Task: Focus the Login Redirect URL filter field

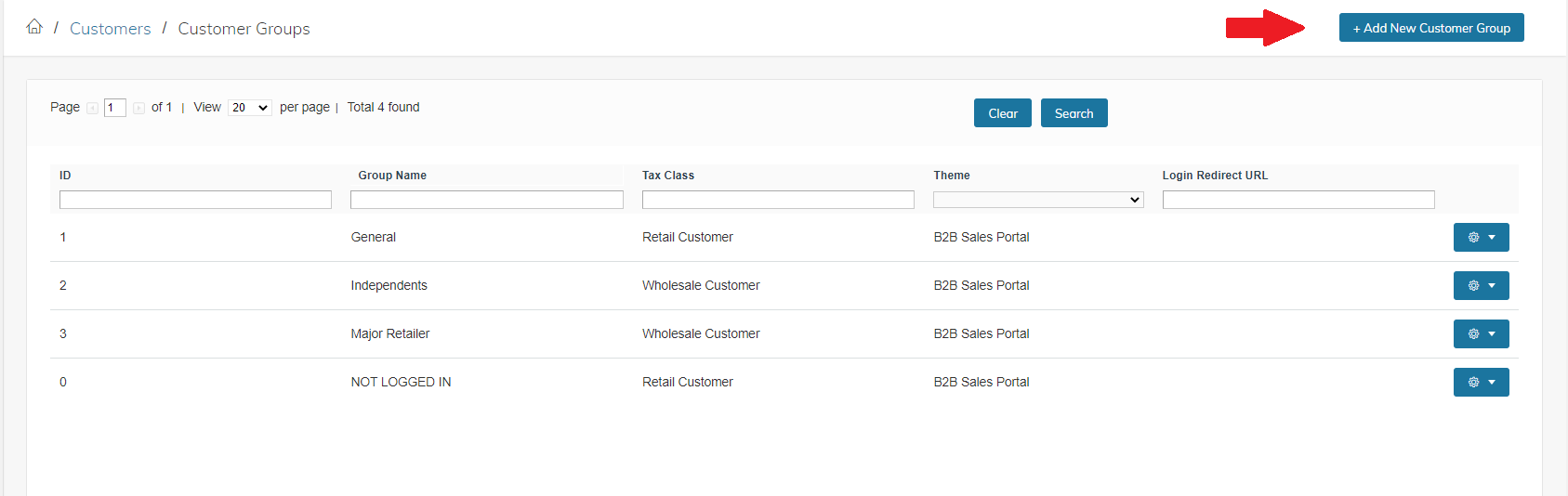Action: pos(1298,200)
